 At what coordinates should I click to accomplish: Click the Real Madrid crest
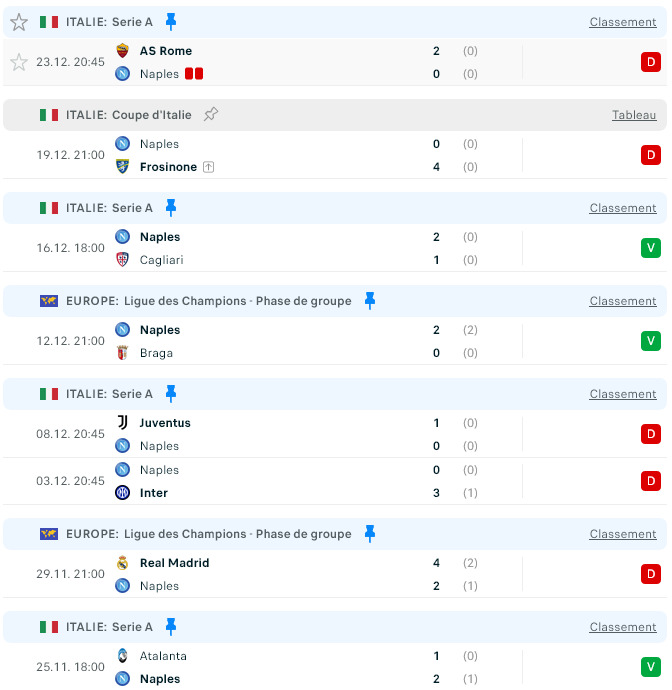(122, 563)
